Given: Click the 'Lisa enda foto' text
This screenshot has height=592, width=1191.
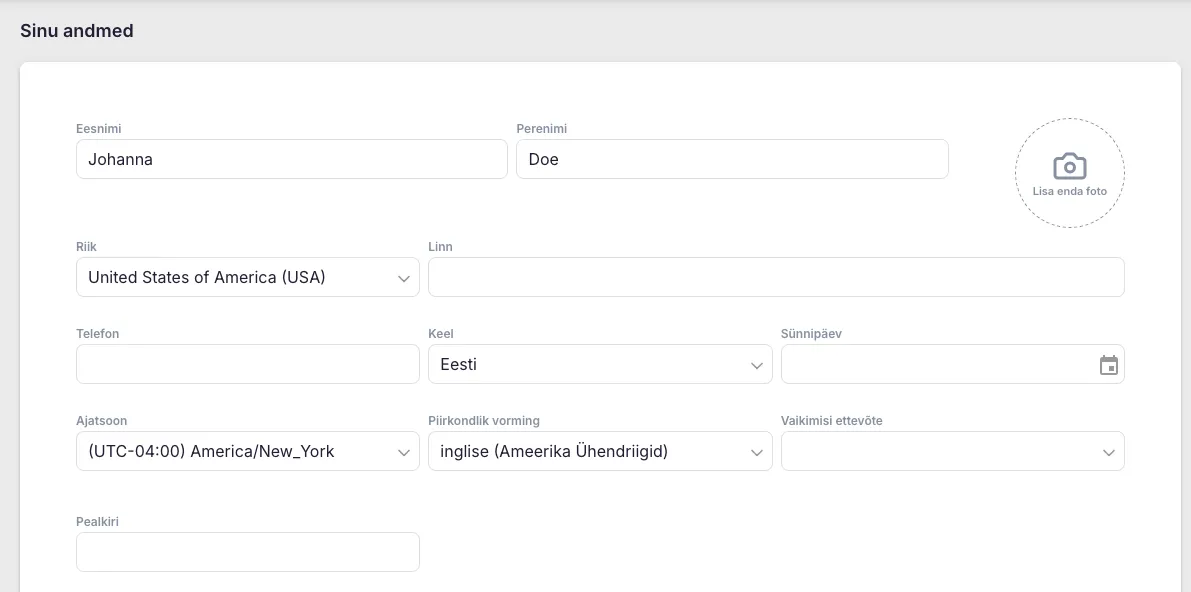Looking at the screenshot, I should pyautogui.click(x=1069, y=191).
